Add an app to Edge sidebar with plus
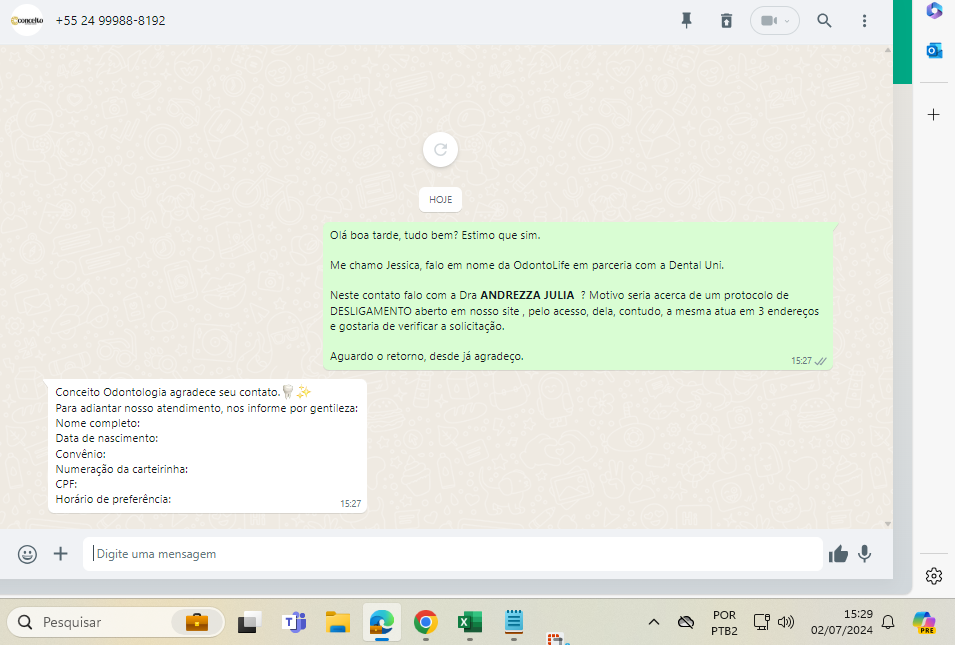 pyautogui.click(x=933, y=115)
